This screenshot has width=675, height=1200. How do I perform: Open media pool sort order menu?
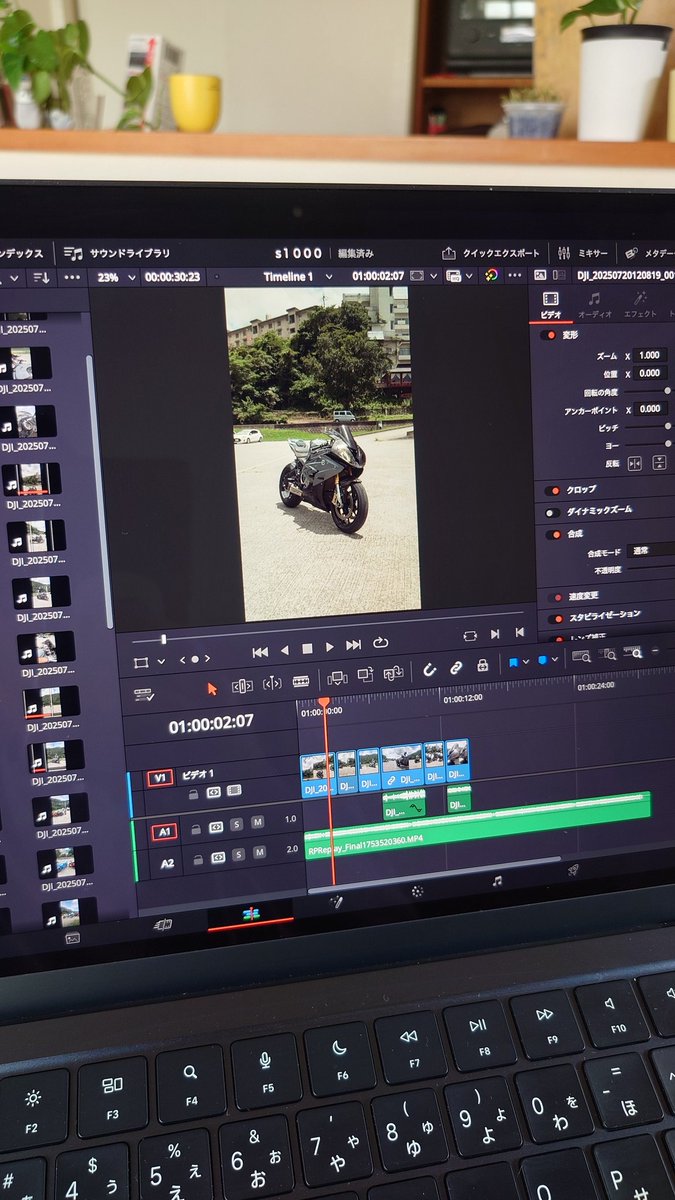point(41,277)
